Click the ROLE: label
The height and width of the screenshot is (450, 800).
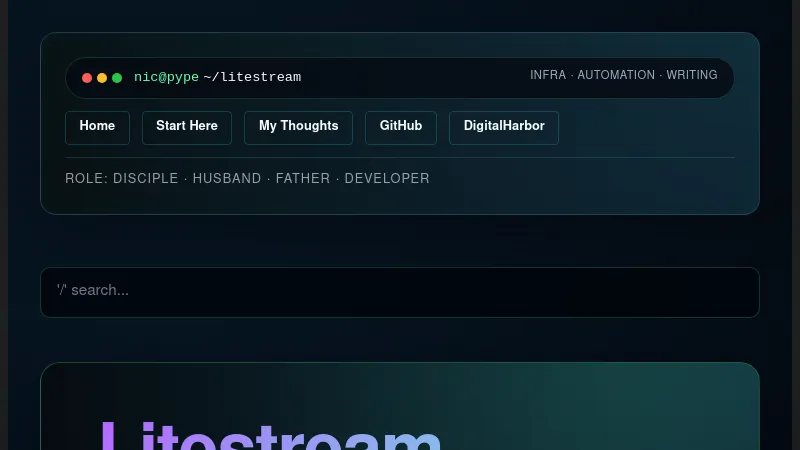point(86,179)
